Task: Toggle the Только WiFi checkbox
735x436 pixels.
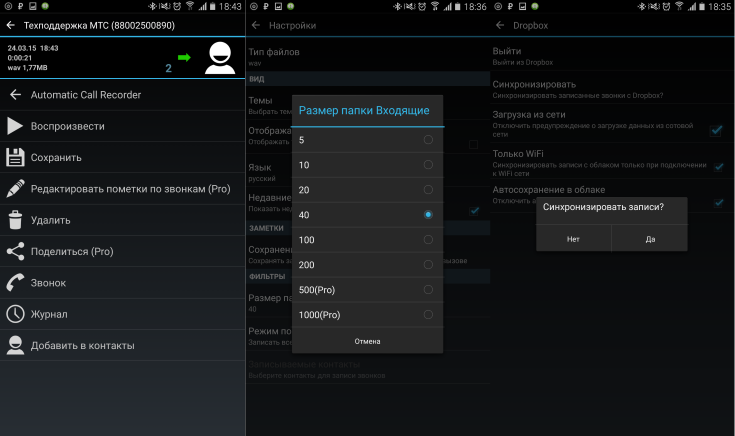Action: point(719,167)
